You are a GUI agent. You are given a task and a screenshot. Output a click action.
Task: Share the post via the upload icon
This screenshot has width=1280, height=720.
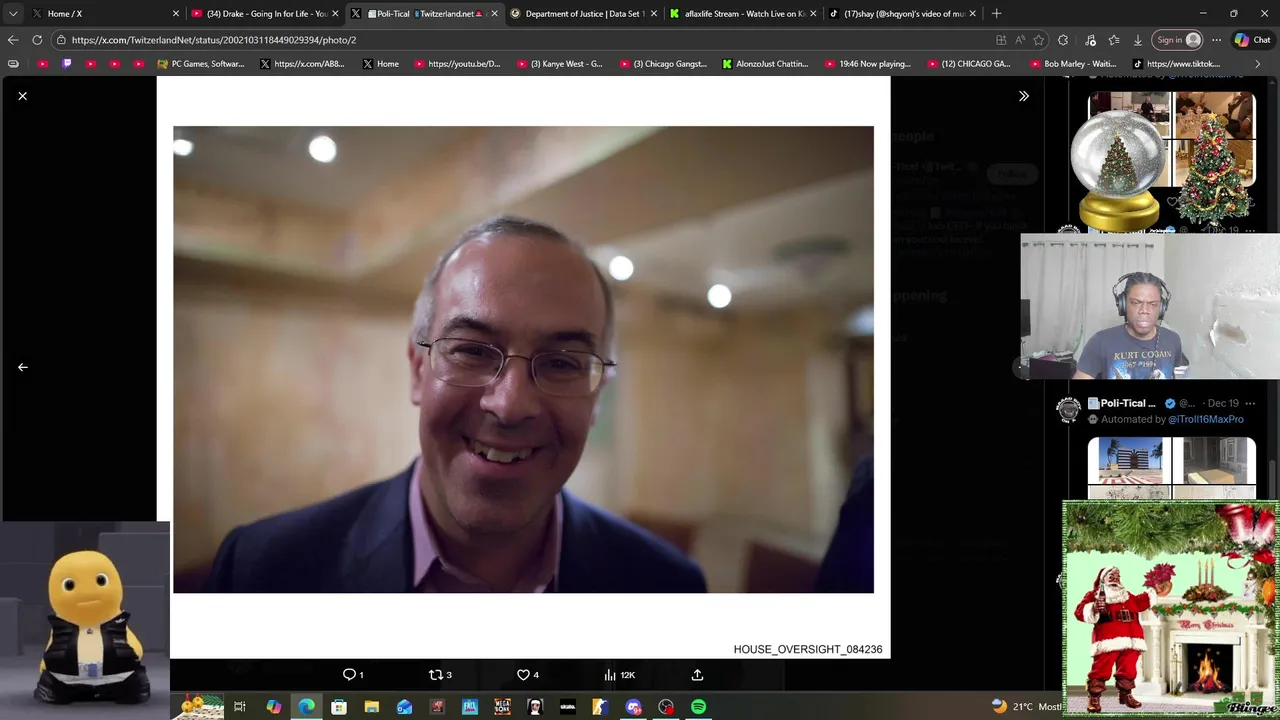[x=697, y=675]
